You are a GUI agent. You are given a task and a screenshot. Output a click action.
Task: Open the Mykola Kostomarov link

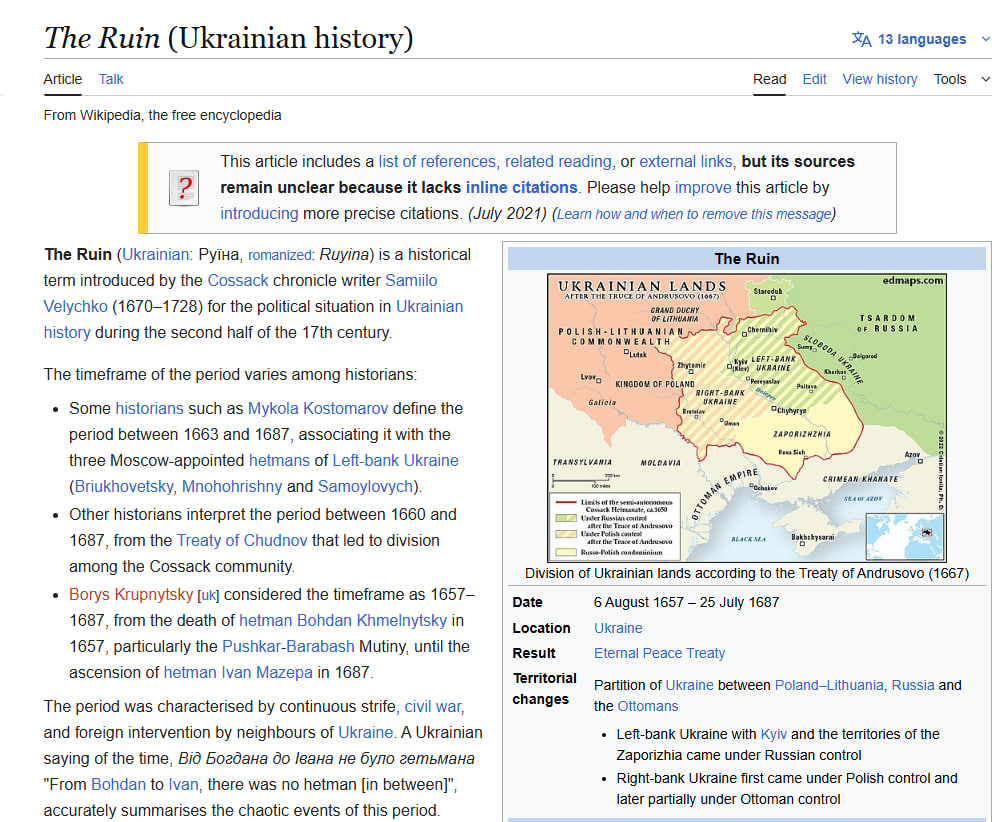tap(318, 408)
